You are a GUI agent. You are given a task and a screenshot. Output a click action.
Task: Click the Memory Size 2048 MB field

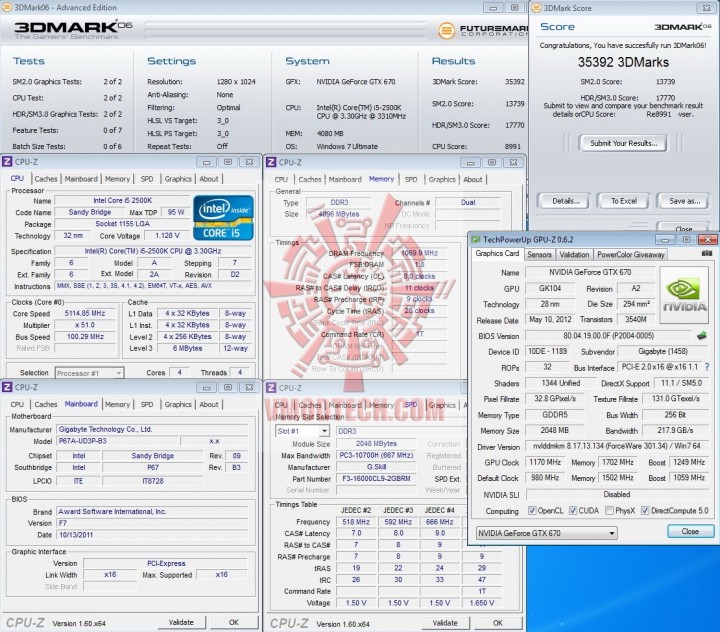point(554,430)
